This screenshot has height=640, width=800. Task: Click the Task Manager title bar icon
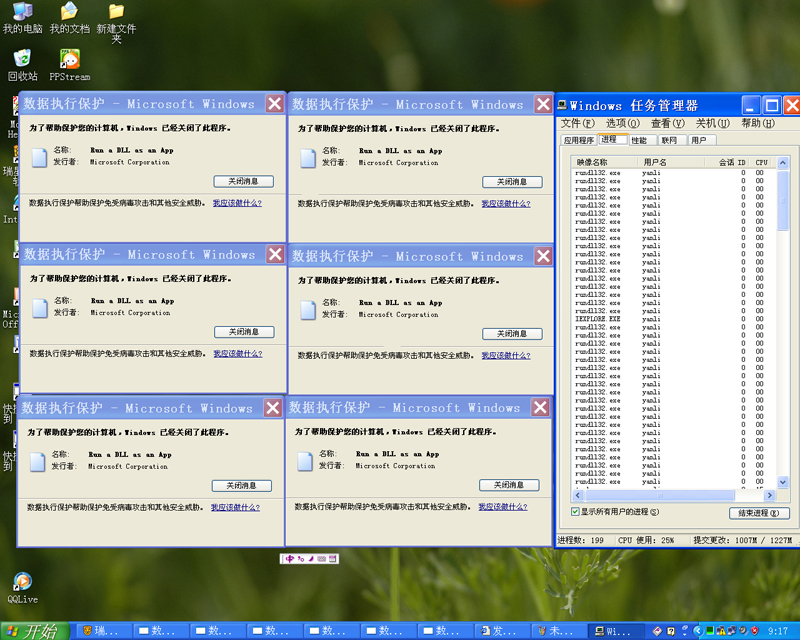click(563, 105)
